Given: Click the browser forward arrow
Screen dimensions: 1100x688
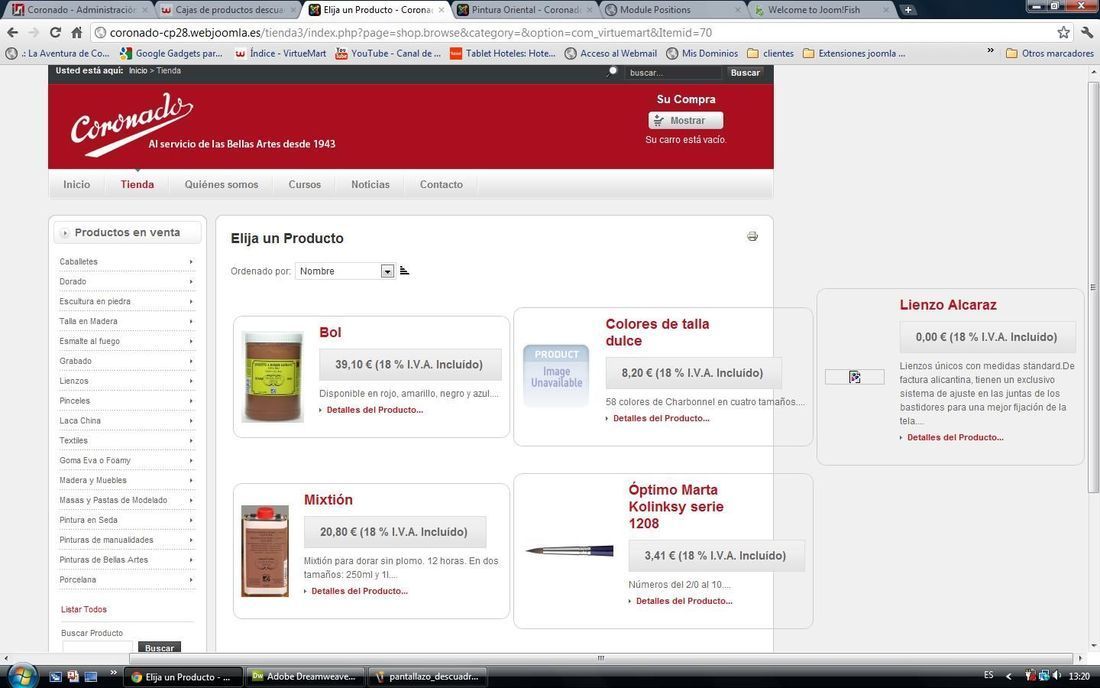Looking at the screenshot, I should pos(33,32).
